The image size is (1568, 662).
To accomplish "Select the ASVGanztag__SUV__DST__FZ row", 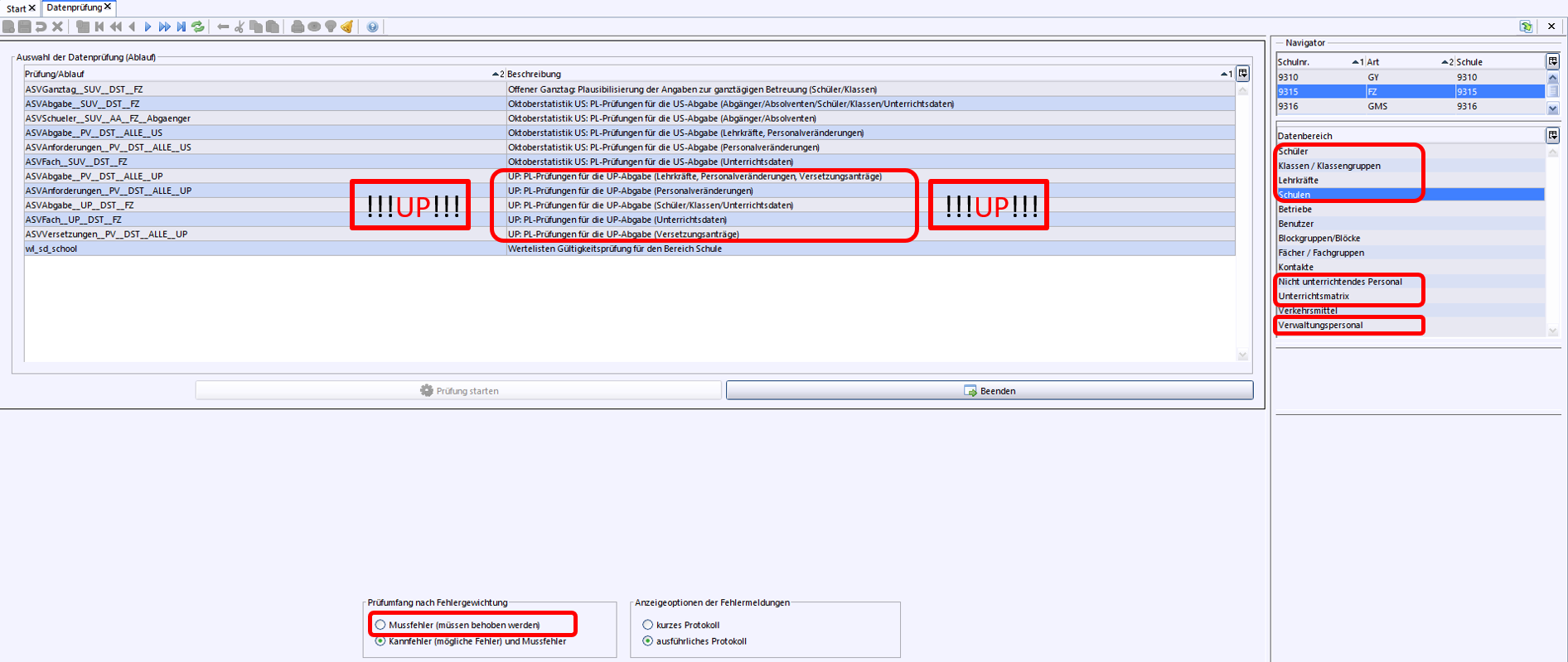I will 630,89.
